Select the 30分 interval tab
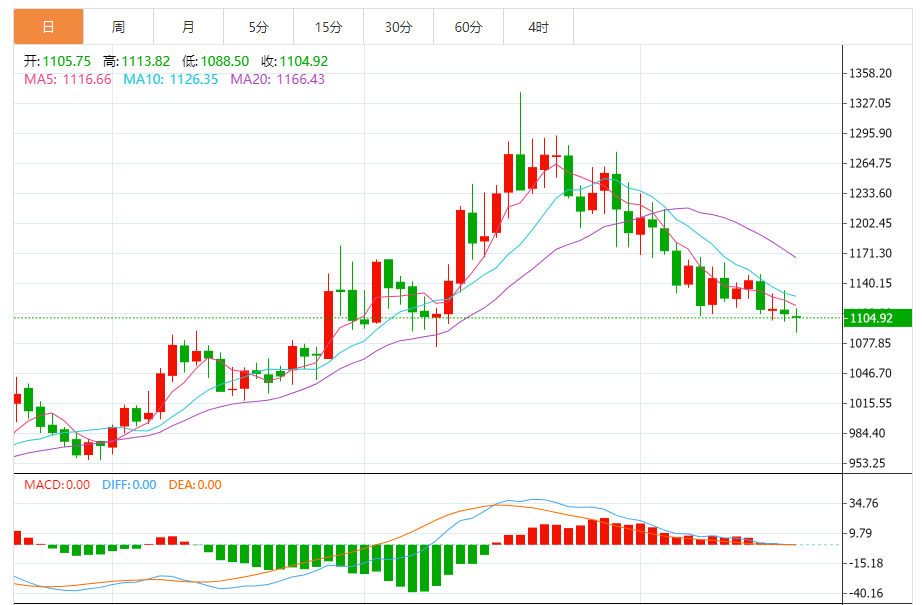922x605 pixels. click(x=398, y=27)
